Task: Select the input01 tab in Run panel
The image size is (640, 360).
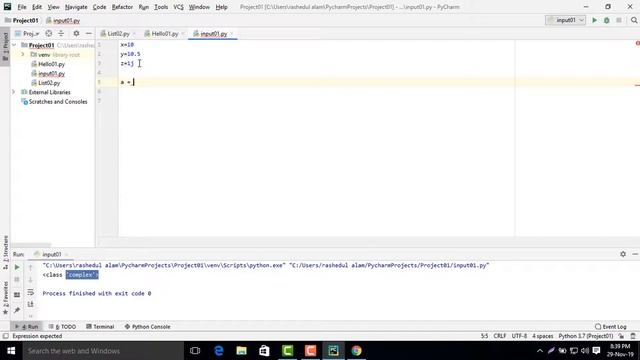Action: click(51, 254)
